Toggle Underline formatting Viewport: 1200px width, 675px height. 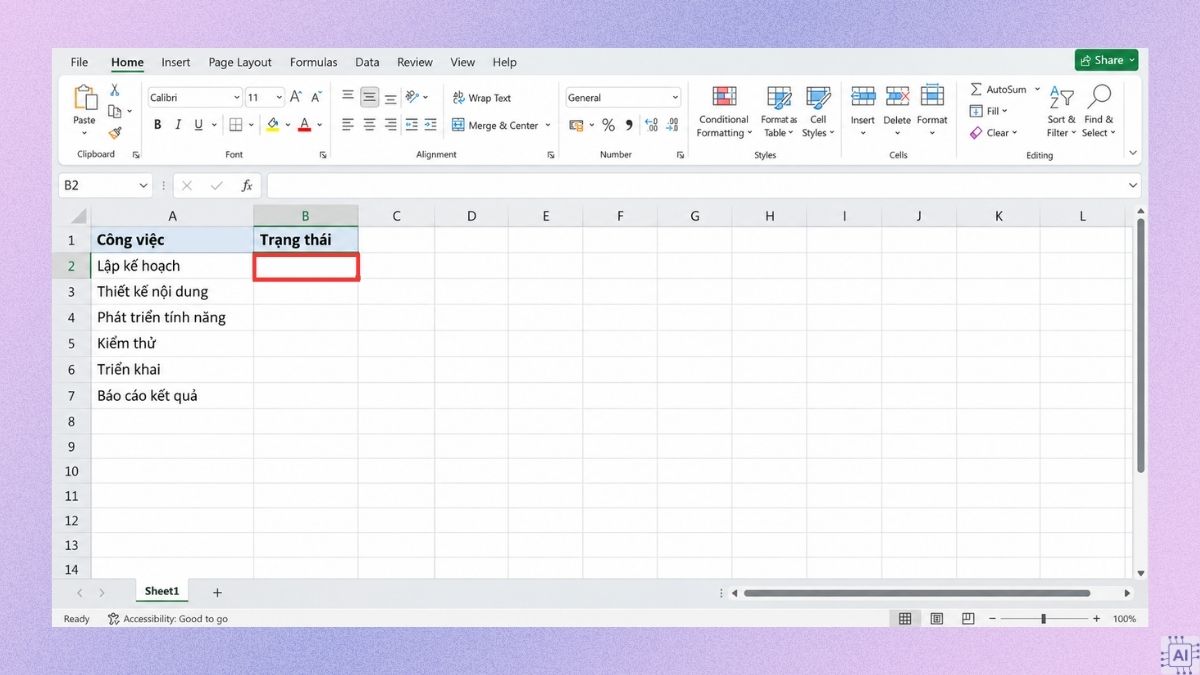199,125
